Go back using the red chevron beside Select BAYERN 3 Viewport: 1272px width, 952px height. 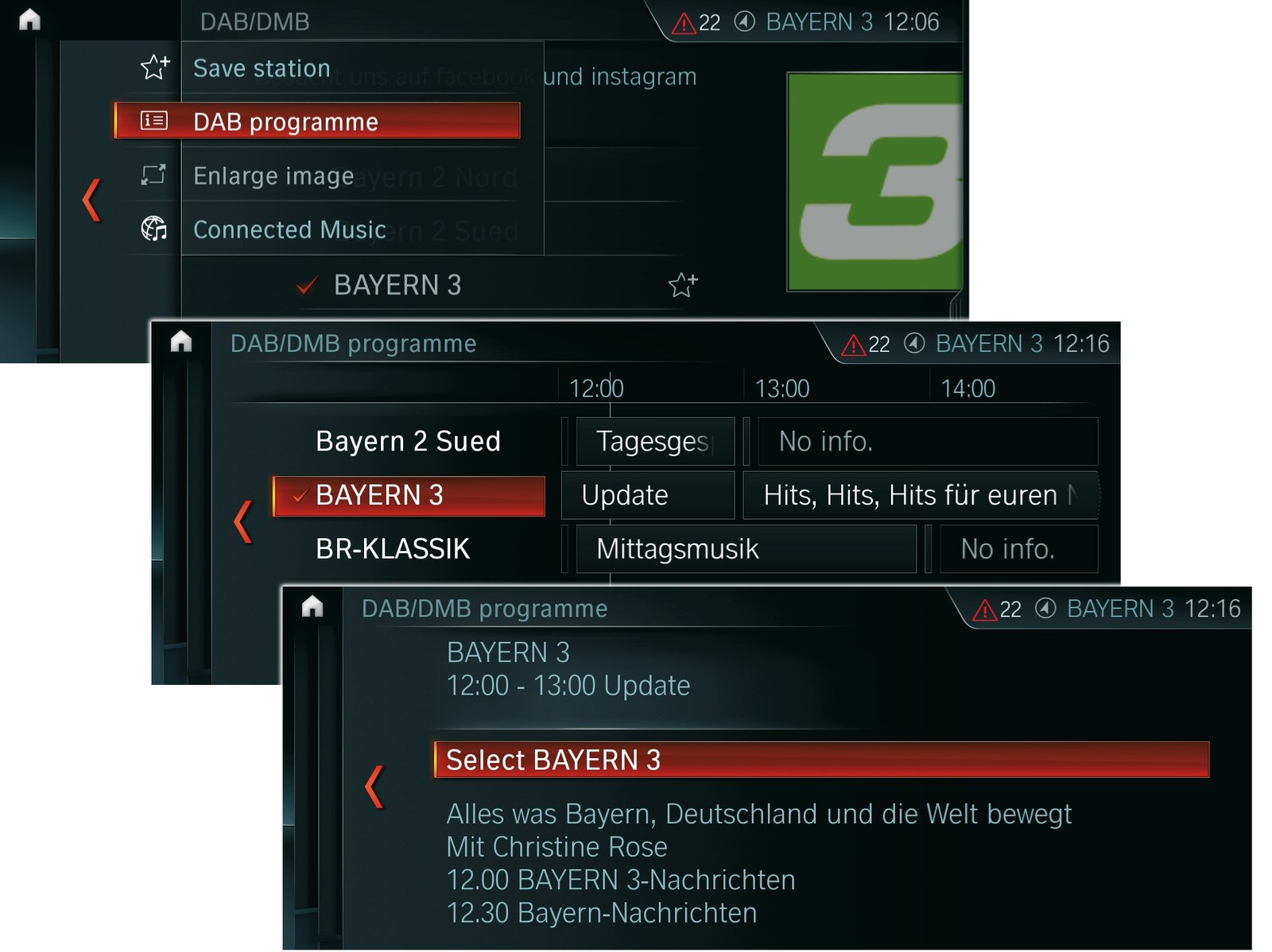coord(374,787)
